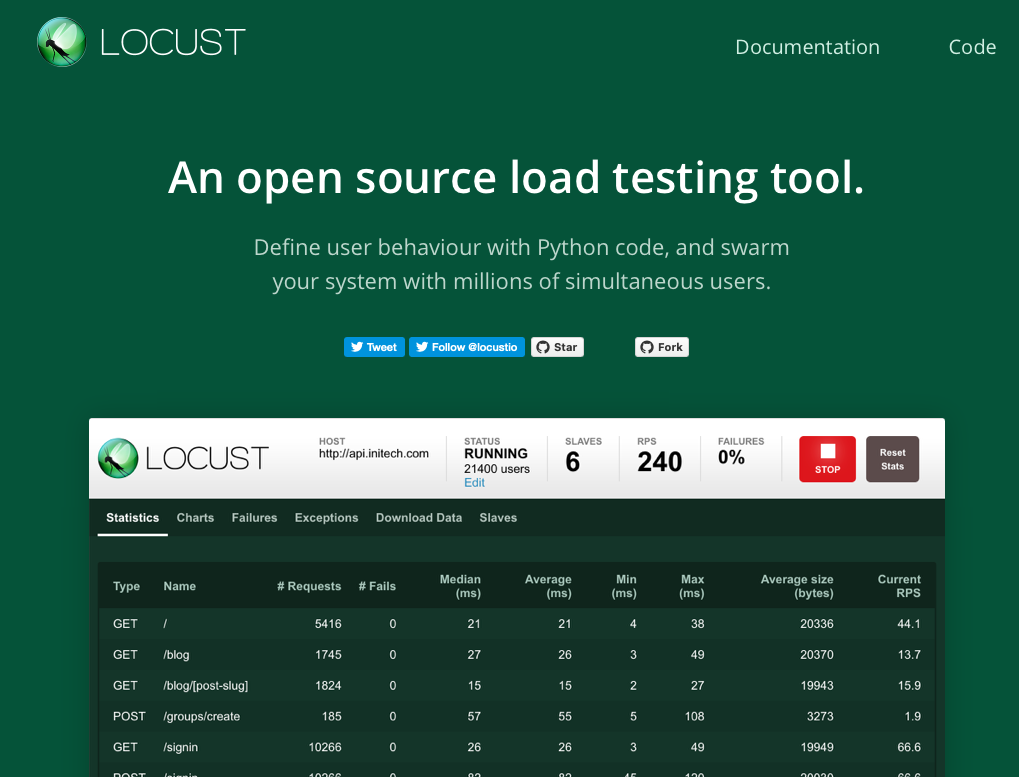Viewport: 1019px width, 777px height.
Task: Open the Documentation link
Action: tap(807, 47)
